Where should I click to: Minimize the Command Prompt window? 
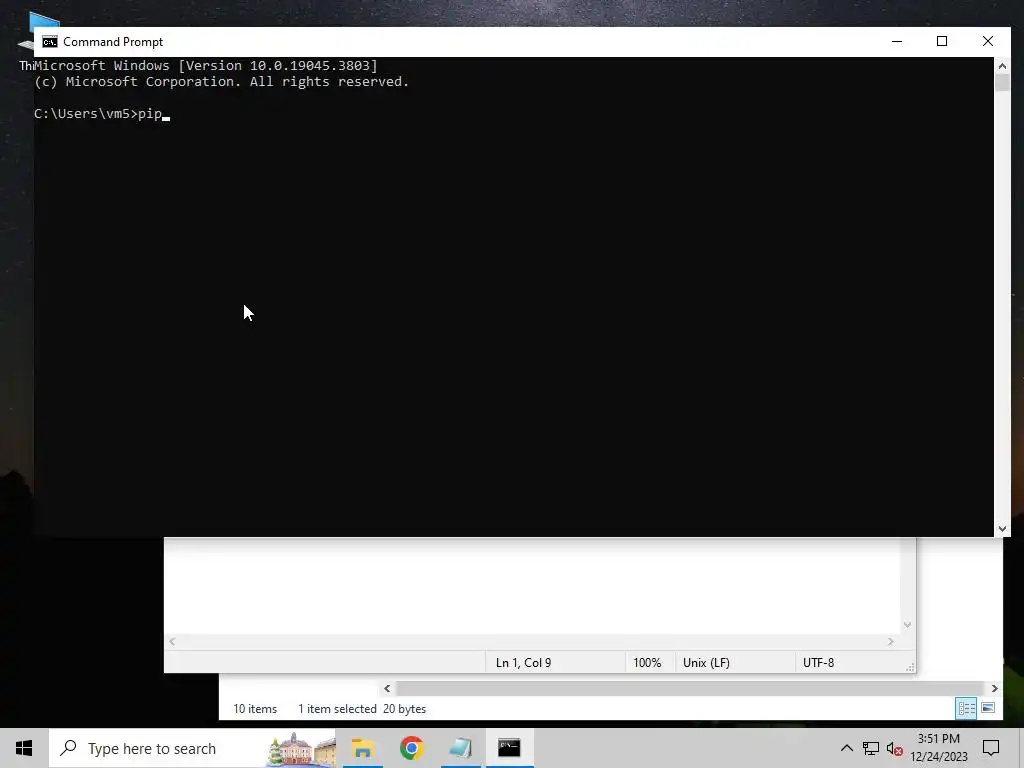897,42
